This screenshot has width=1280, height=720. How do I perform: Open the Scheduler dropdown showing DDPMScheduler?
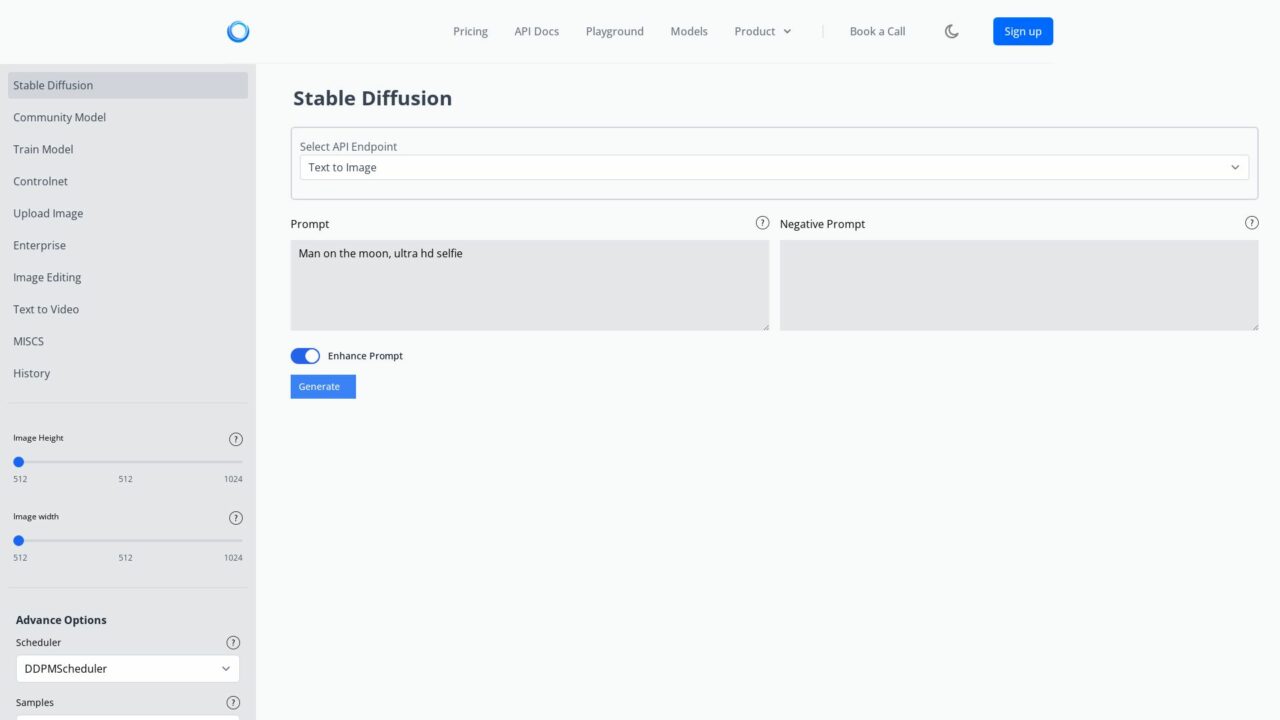tap(127, 668)
